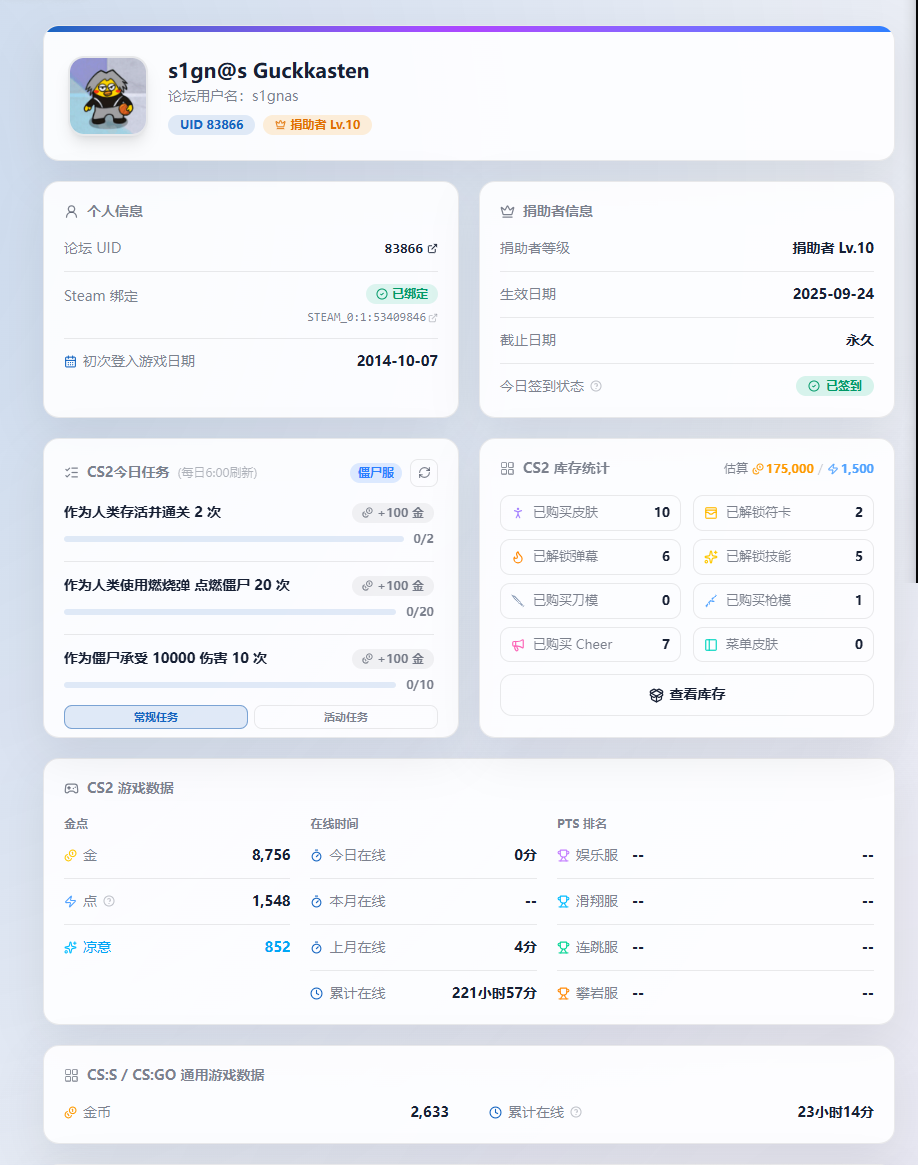Click the 已签到 check-in badge
This screenshot has width=918, height=1165.
click(x=835, y=386)
